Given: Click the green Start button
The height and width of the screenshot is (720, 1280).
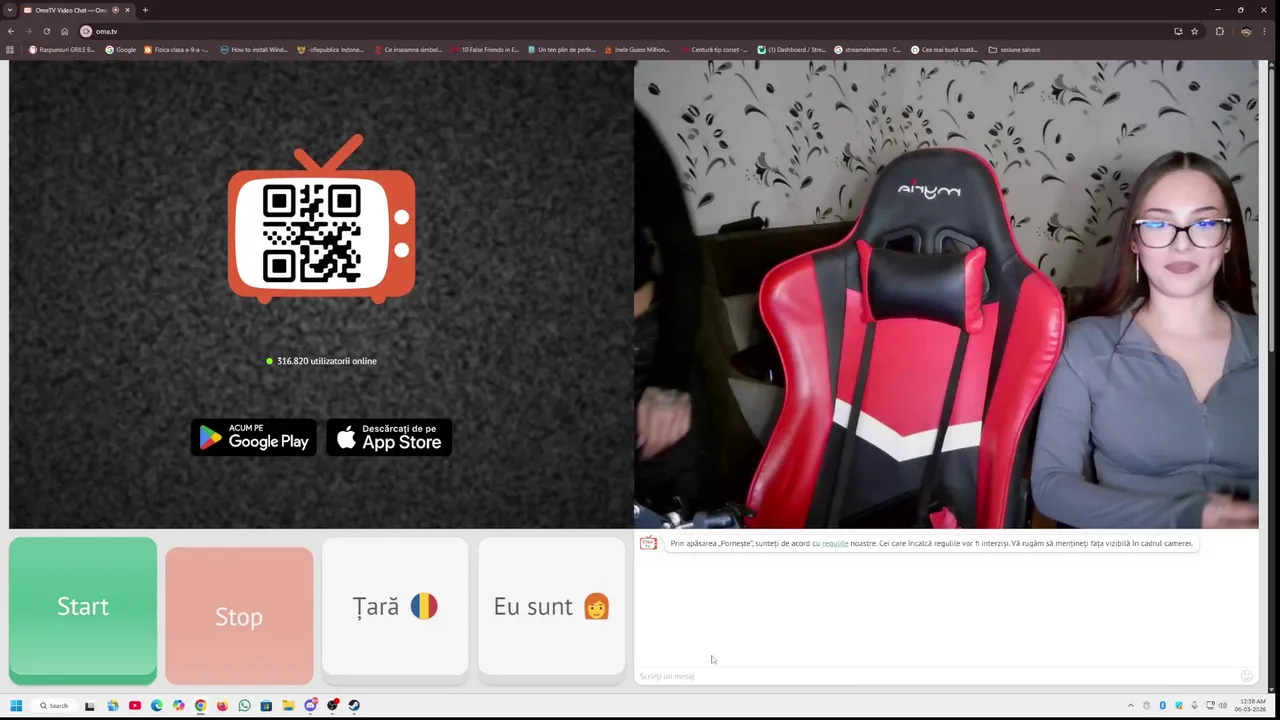Looking at the screenshot, I should point(83,607).
